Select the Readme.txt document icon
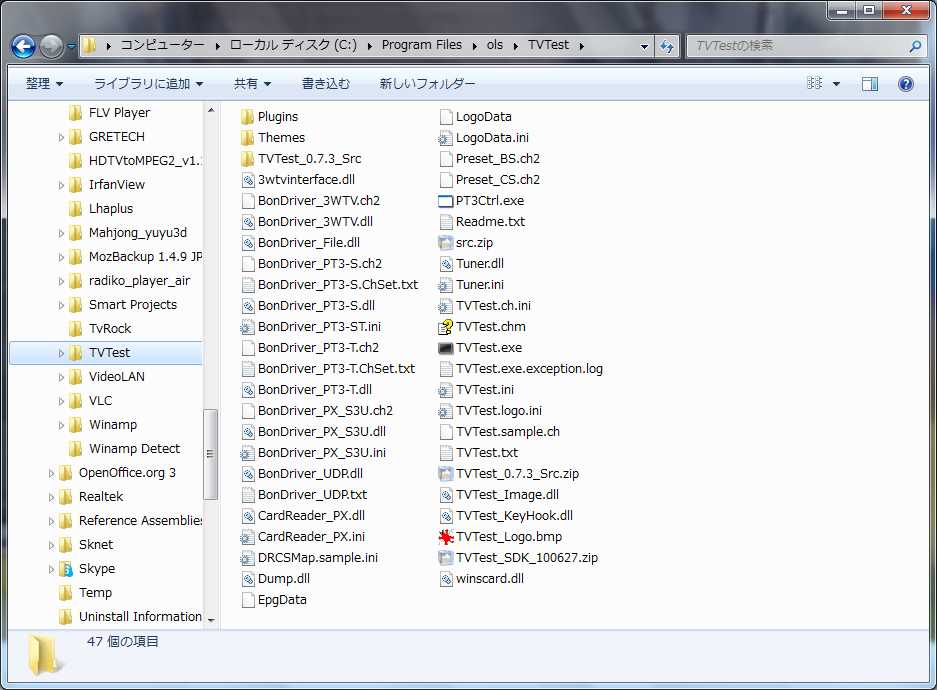 coord(446,222)
